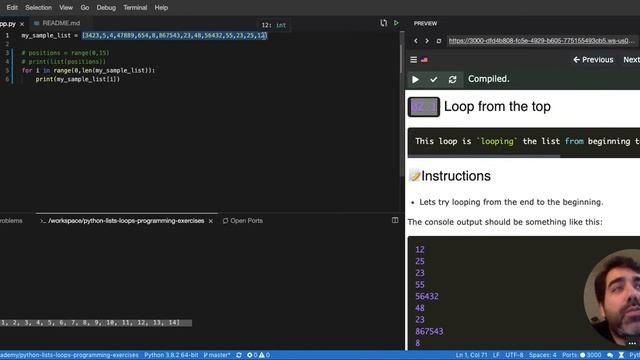The height and width of the screenshot is (360, 640).
Task: Switch git branch via master in status bar
Action: 217,355
